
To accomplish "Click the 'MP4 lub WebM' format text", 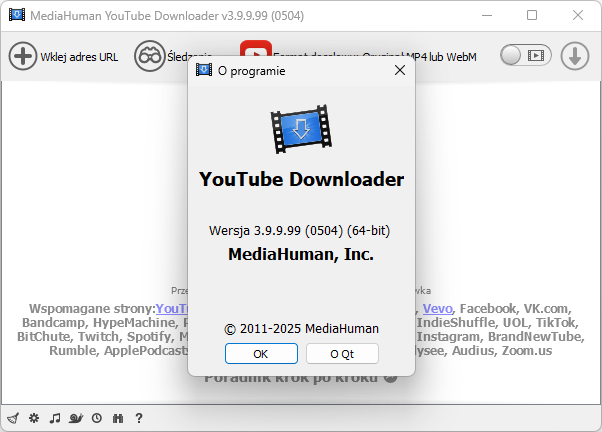I will [442, 57].
